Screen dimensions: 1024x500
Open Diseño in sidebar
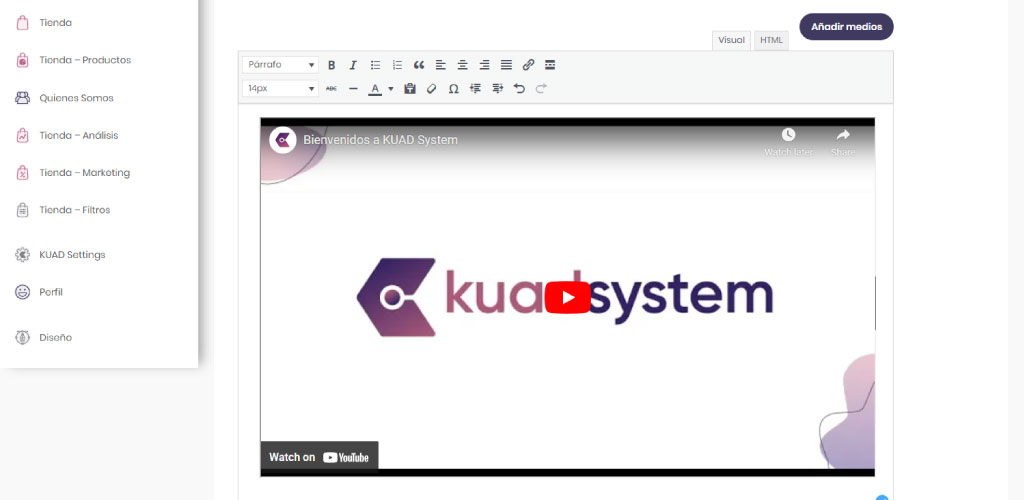coord(56,337)
